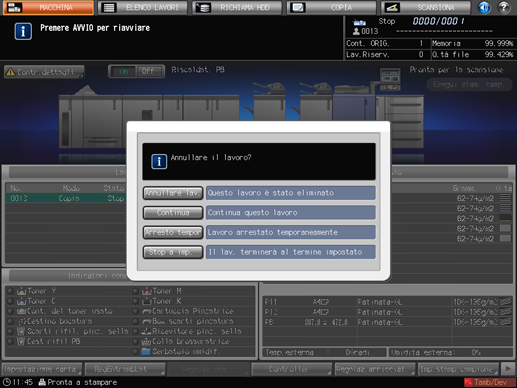This screenshot has height=388, width=517.
Task: Turn Riscaldat. PB heater On
Action: [123, 72]
